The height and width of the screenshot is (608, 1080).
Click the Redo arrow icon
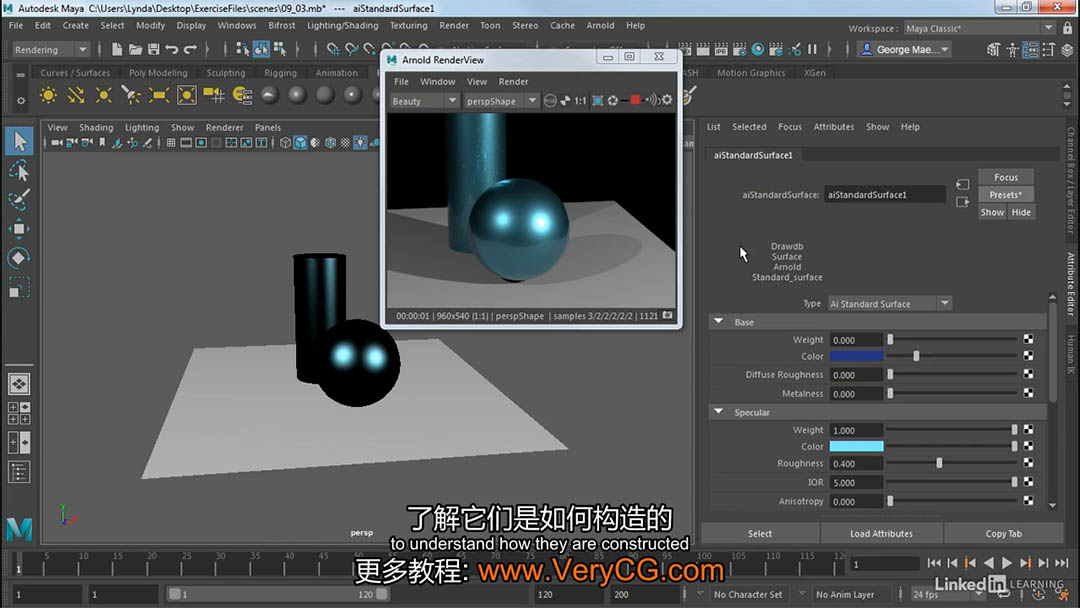point(190,50)
